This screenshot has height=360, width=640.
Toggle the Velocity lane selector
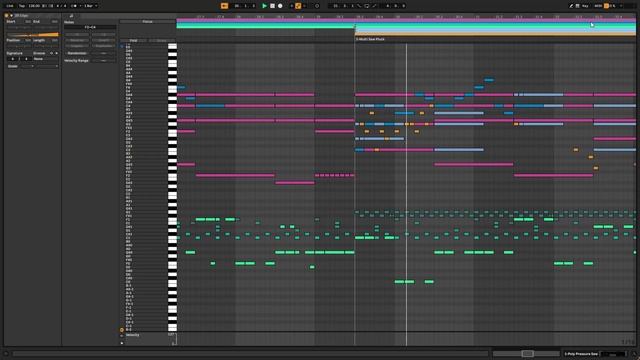click(133, 335)
